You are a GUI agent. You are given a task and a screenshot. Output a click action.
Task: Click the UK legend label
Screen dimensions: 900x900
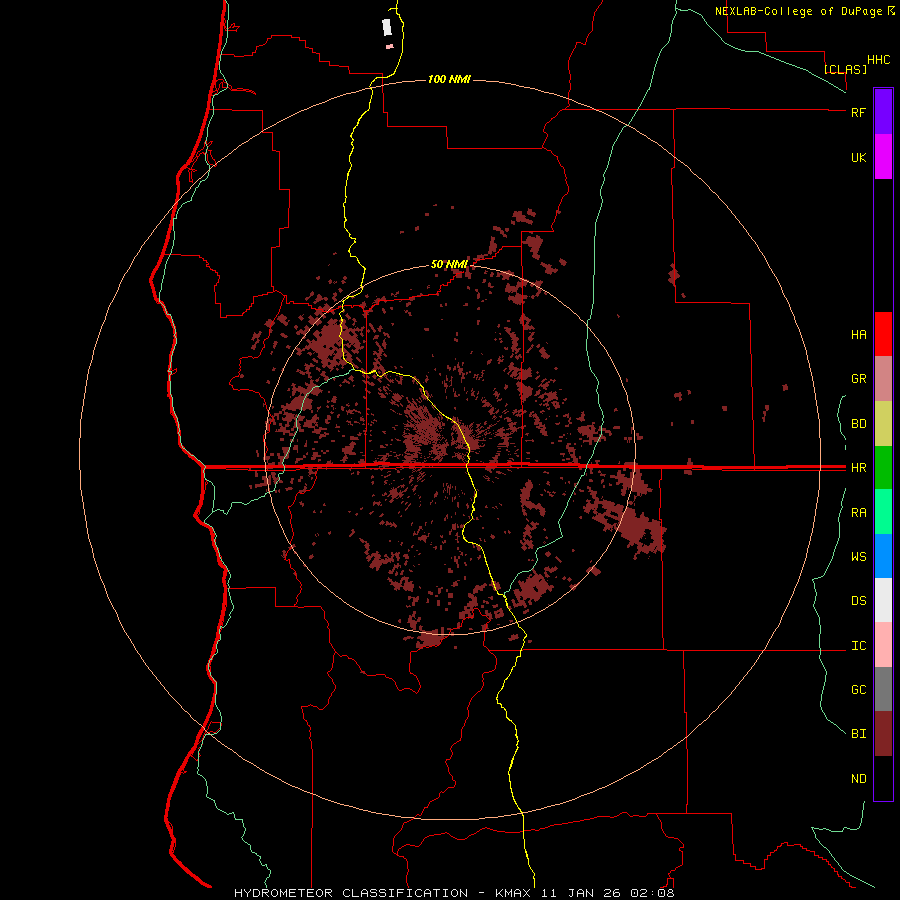(x=858, y=158)
